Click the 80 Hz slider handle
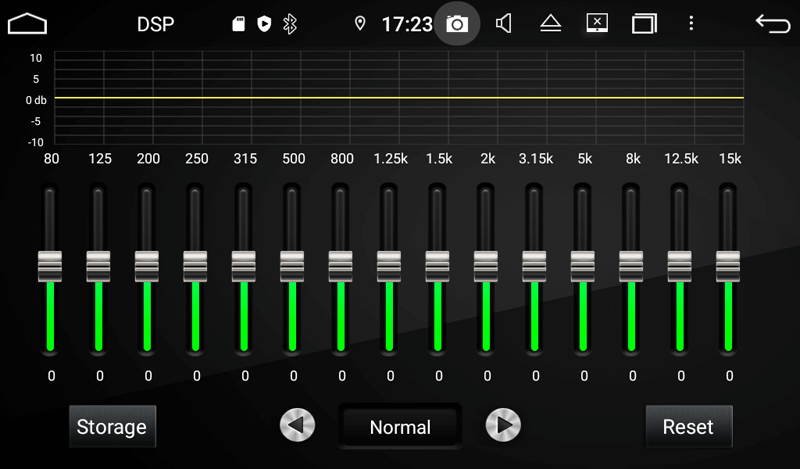 pos(50,266)
